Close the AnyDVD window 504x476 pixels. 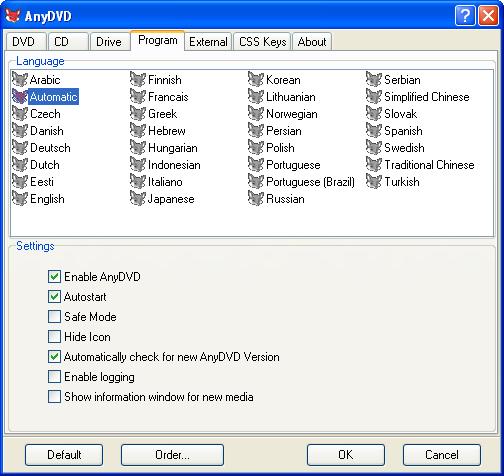[x=488, y=15]
